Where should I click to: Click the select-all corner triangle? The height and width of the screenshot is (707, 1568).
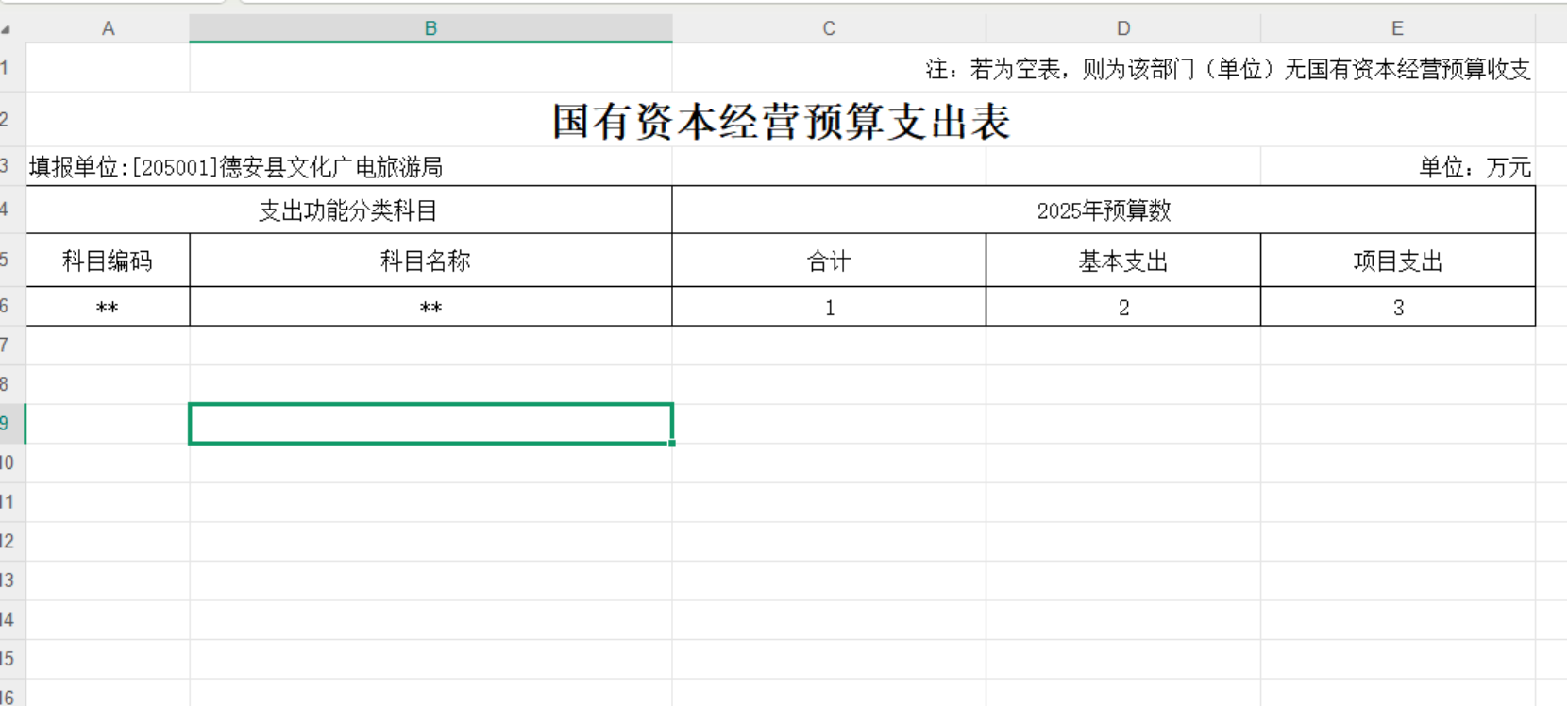(7, 29)
